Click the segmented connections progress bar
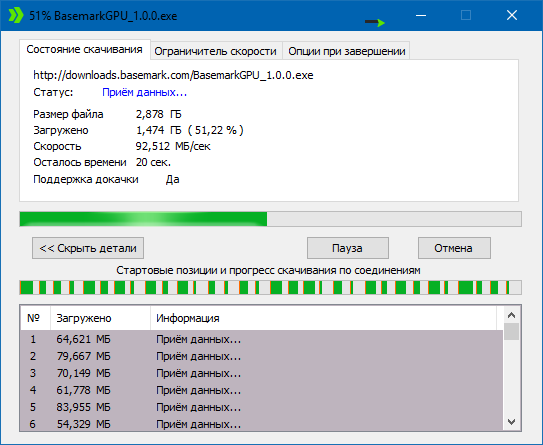This screenshot has height=445, width=543. pos(270,288)
